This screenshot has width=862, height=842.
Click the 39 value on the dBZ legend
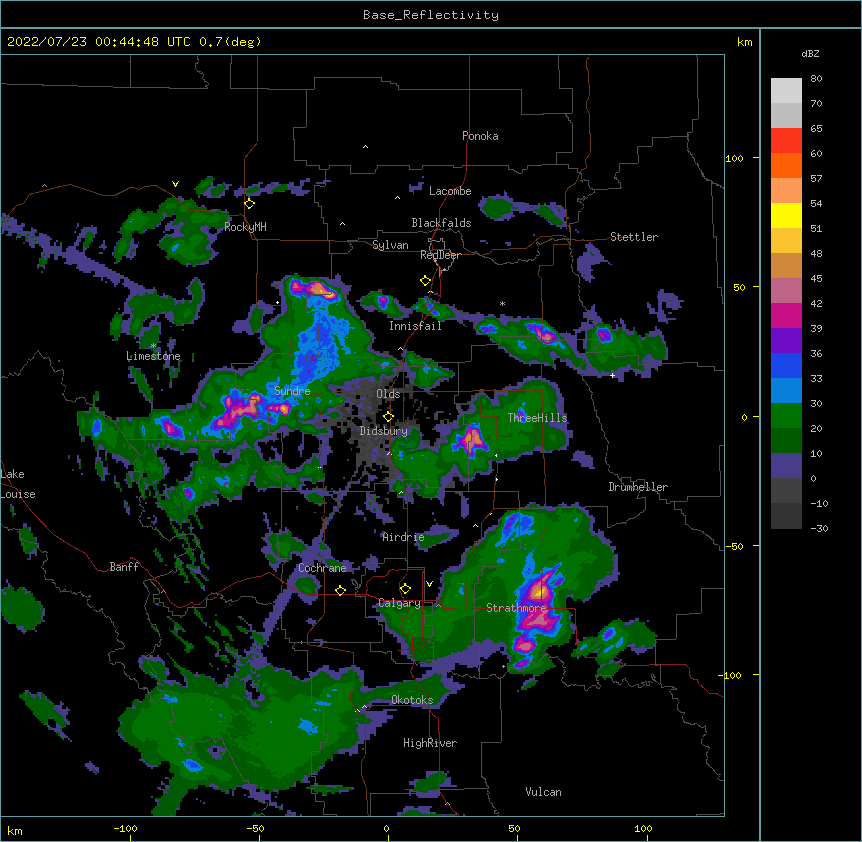[x=816, y=329]
